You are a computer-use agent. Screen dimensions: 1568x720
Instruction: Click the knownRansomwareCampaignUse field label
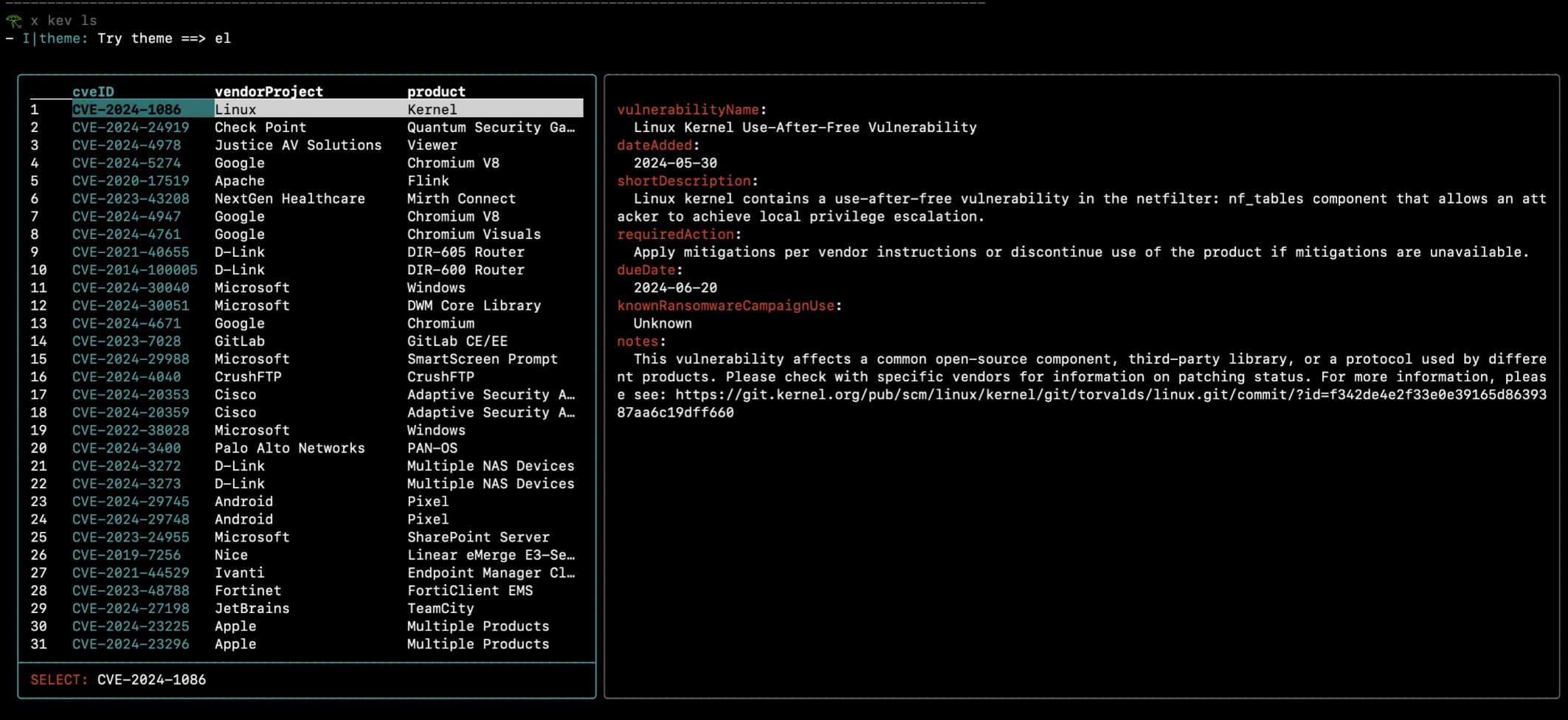pyautogui.click(x=726, y=305)
